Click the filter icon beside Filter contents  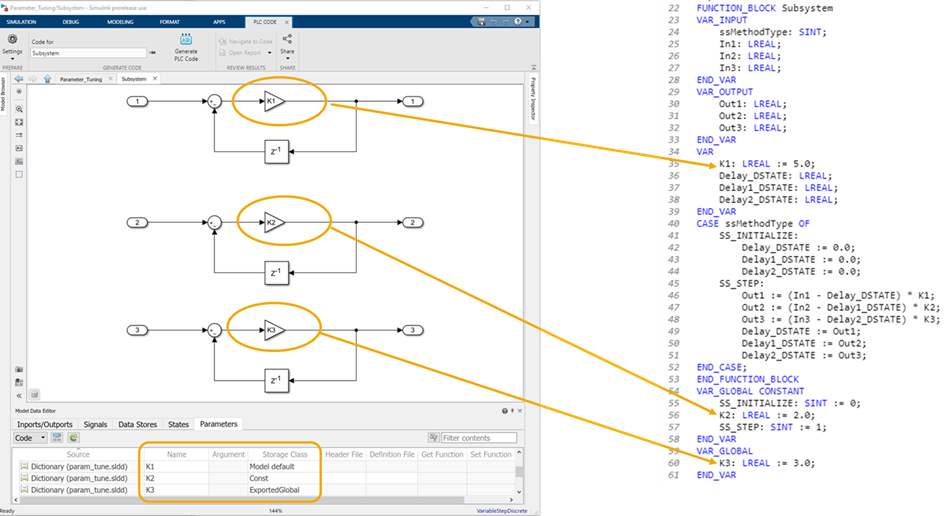[433, 438]
